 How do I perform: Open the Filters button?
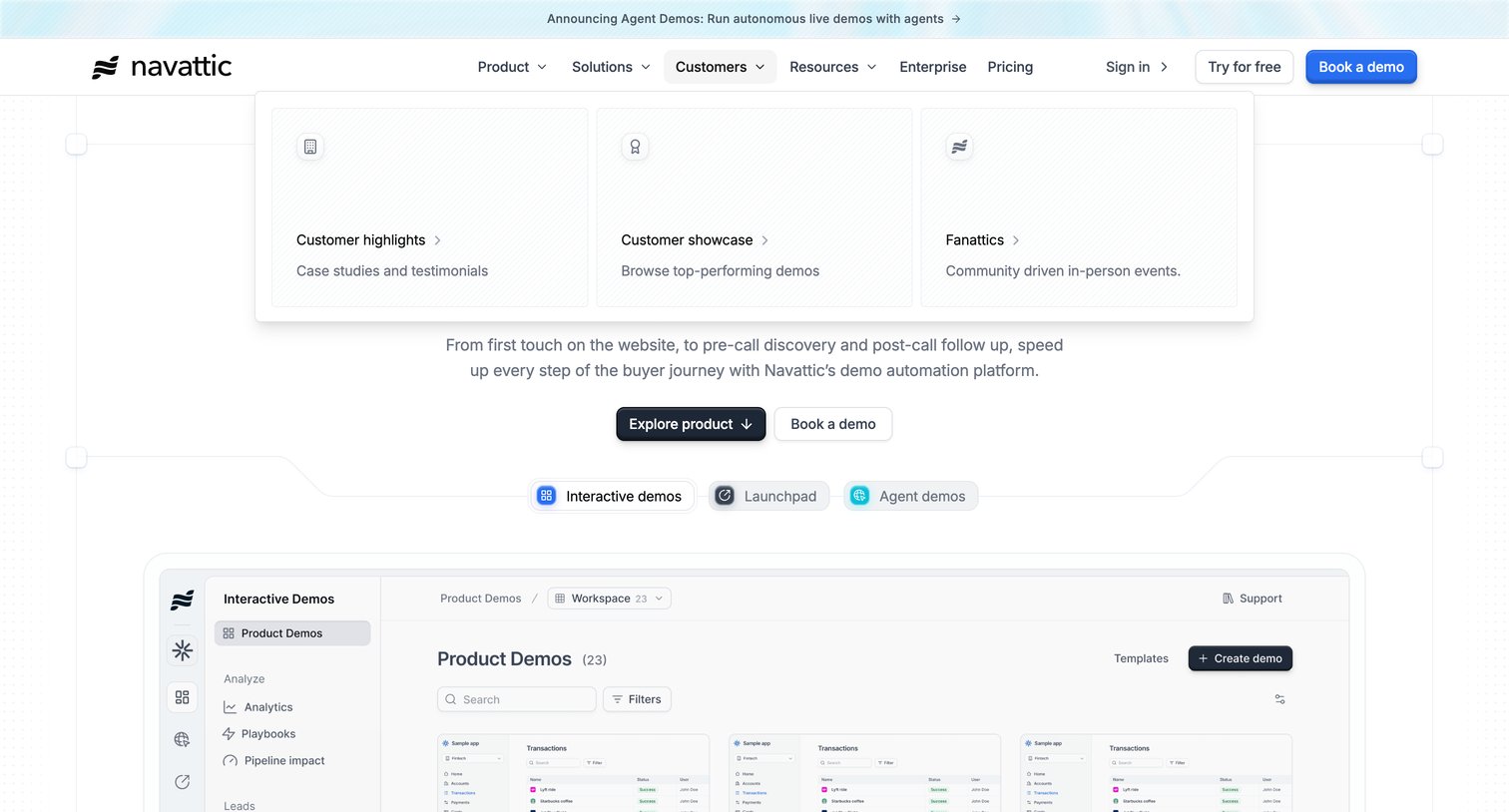(x=637, y=699)
